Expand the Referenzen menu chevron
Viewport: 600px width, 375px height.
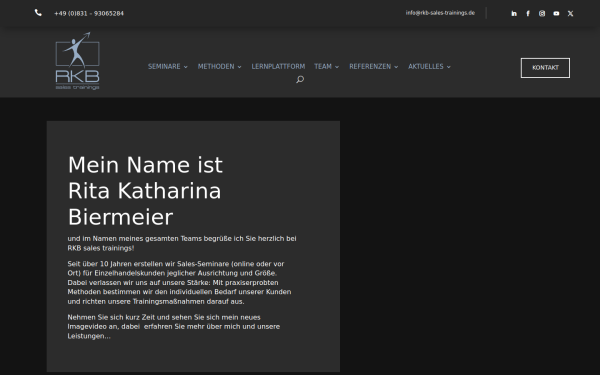(x=396, y=67)
